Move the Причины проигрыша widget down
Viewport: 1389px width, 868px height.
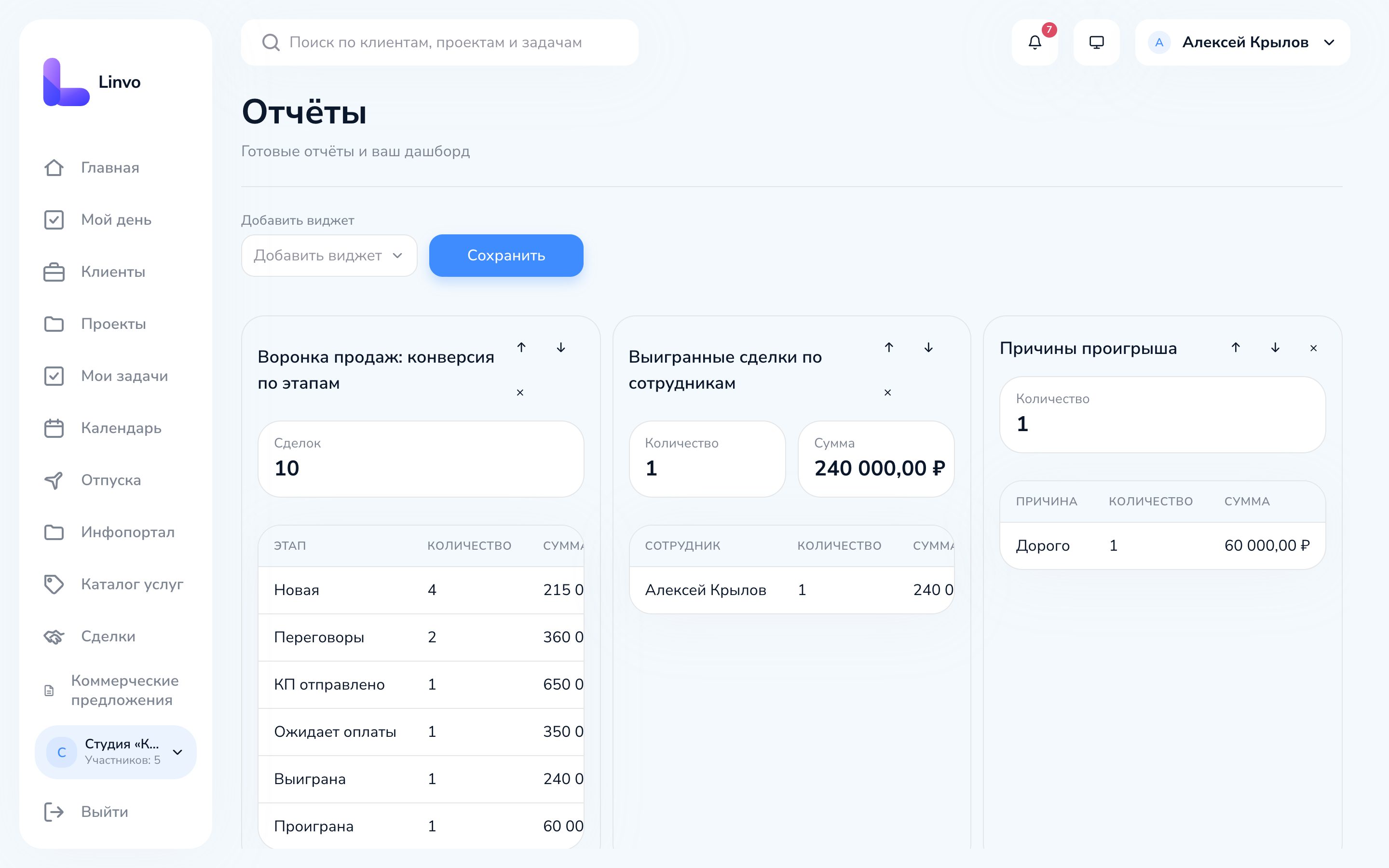click(x=1275, y=347)
